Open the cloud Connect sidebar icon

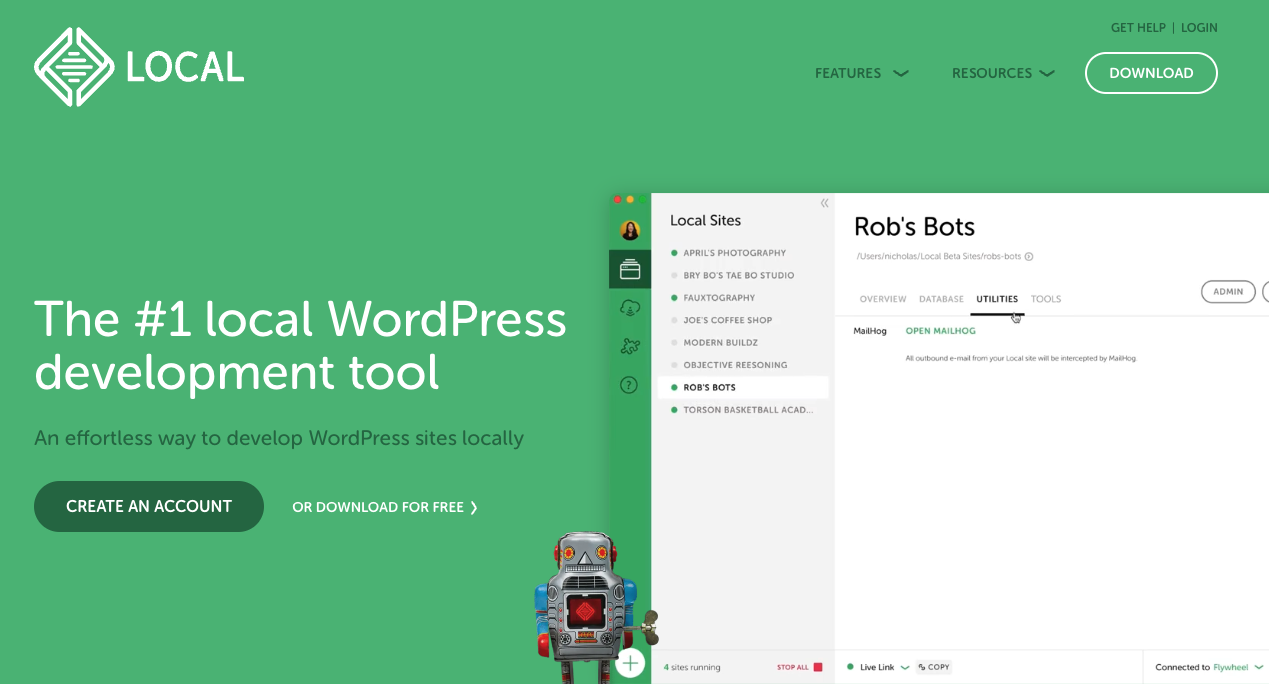coord(630,308)
